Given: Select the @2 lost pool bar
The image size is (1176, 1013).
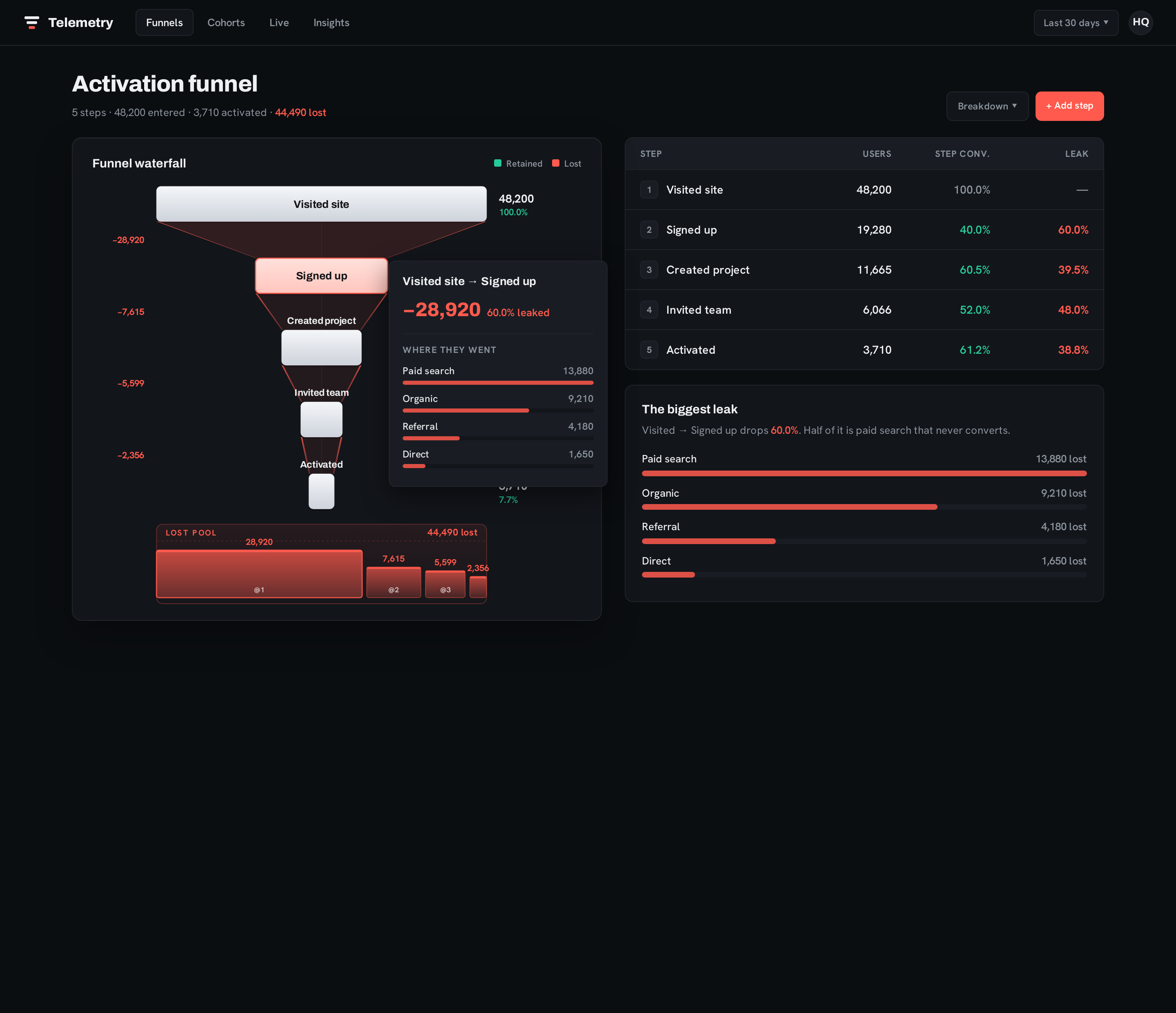Looking at the screenshot, I should click(x=394, y=582).
